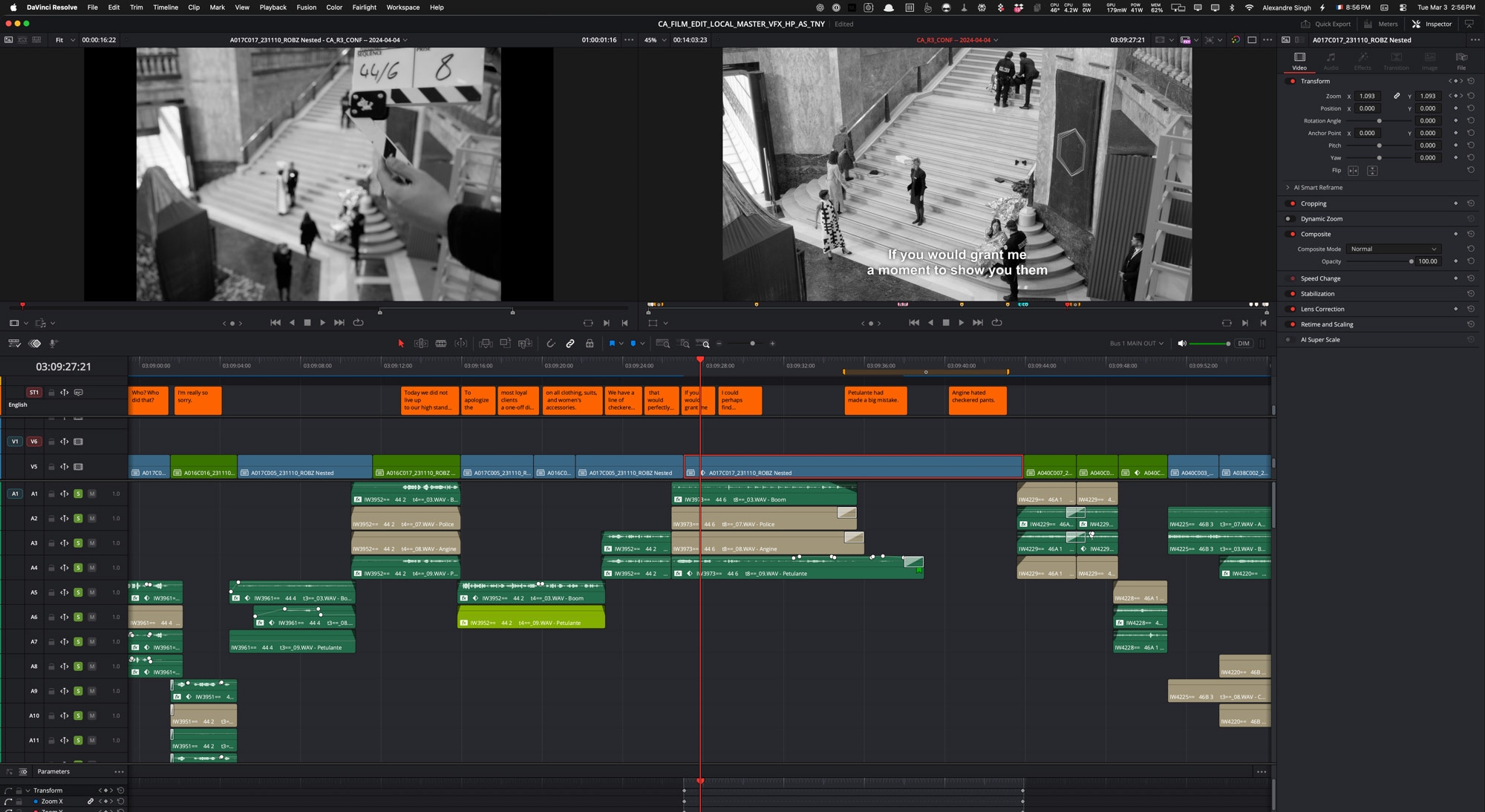This screenshot has height=812, width=1485.
Task: Click the insert clip edit icon
Action: pos(486,344)
